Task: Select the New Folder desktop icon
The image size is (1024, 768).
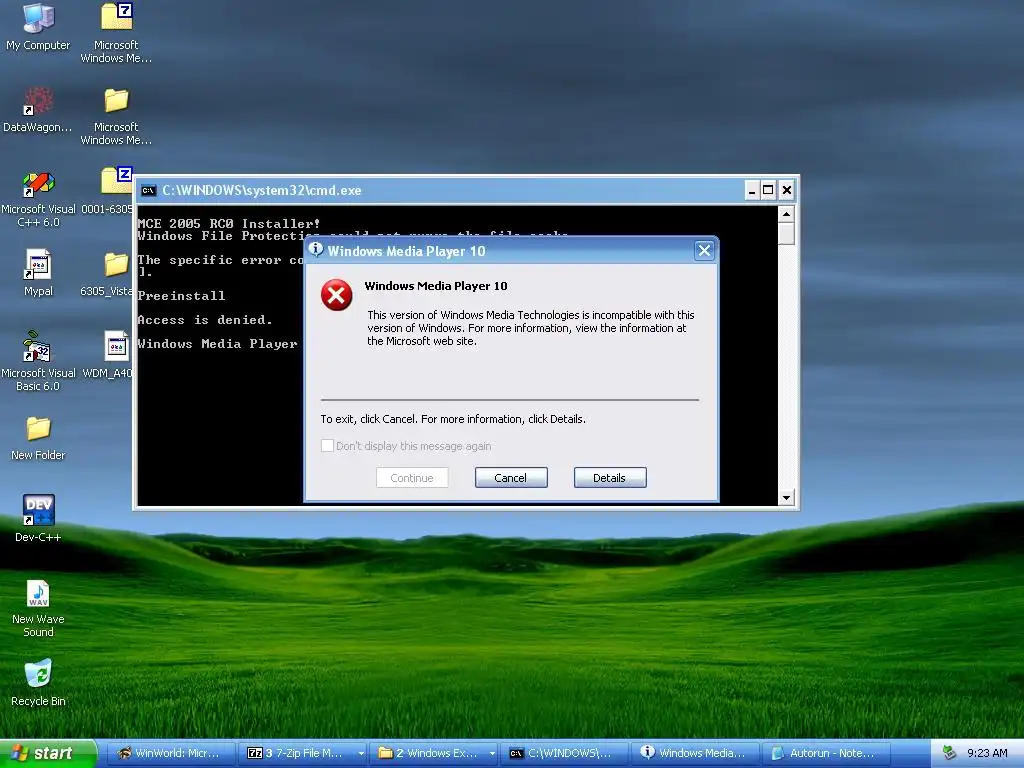Action: pos(38,438)
